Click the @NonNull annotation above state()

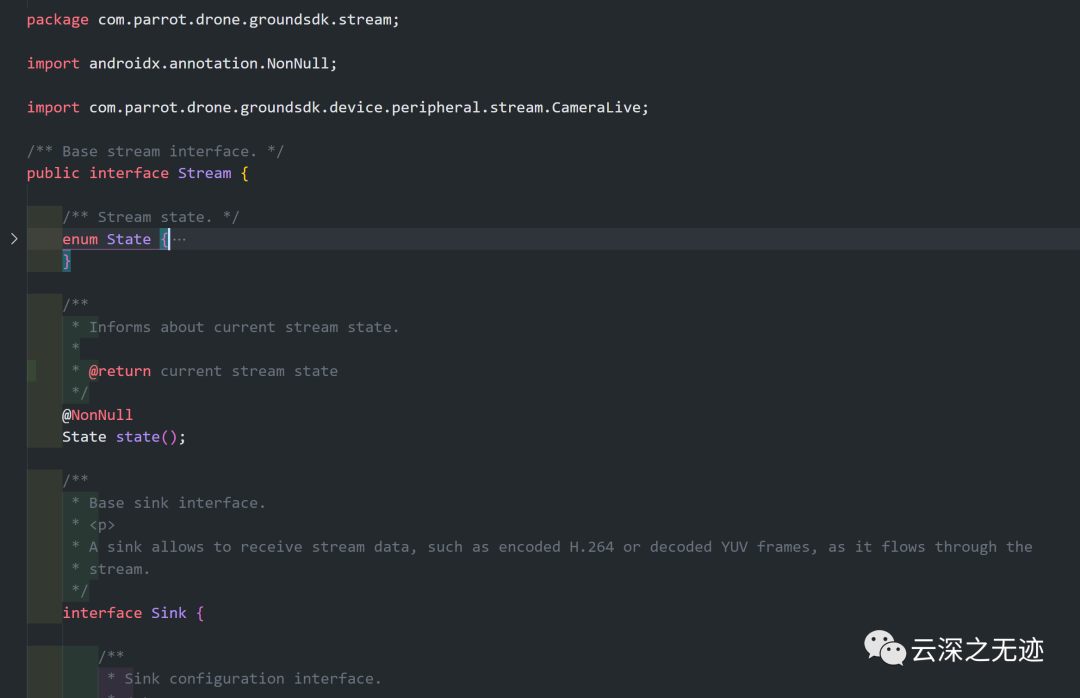coord(97,415)
